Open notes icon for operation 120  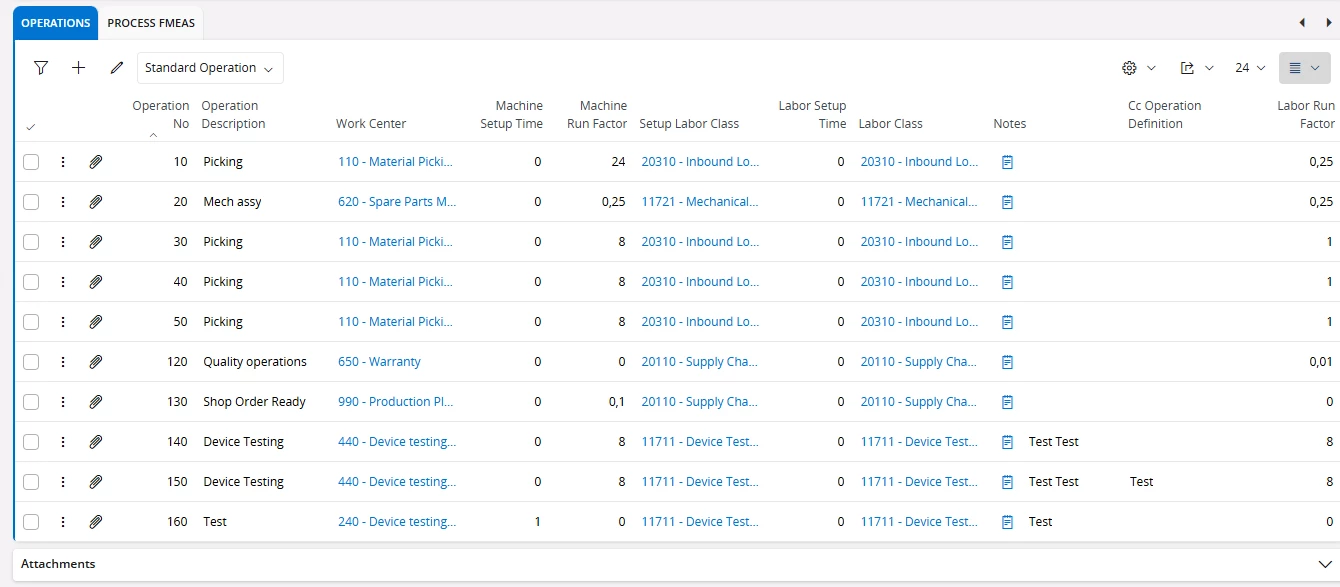pyautogui.click(x=1008, y=362)
